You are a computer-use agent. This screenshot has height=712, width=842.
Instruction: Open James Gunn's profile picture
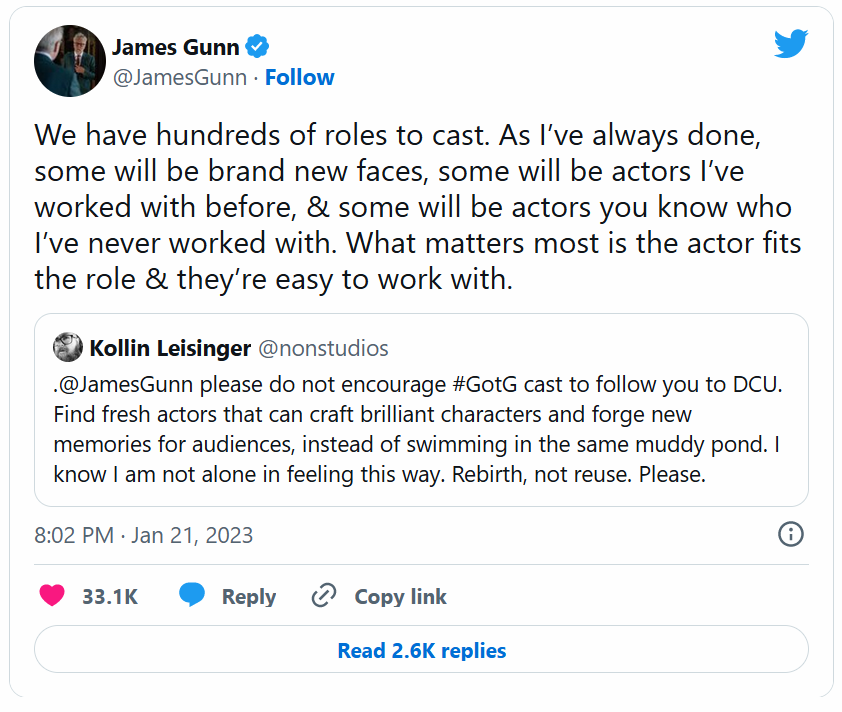[70, 61]
